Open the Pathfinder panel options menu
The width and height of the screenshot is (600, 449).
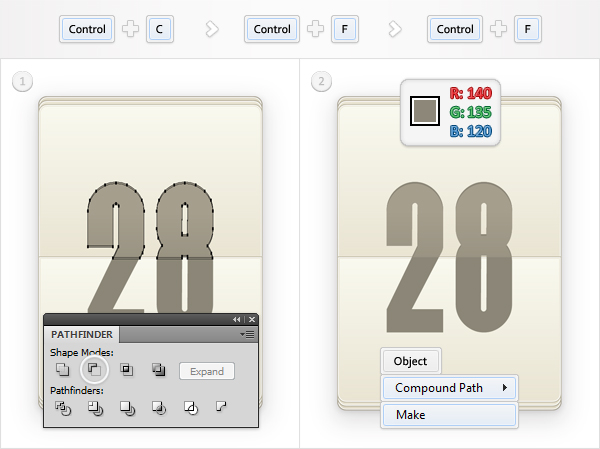(x=247, y=335)
